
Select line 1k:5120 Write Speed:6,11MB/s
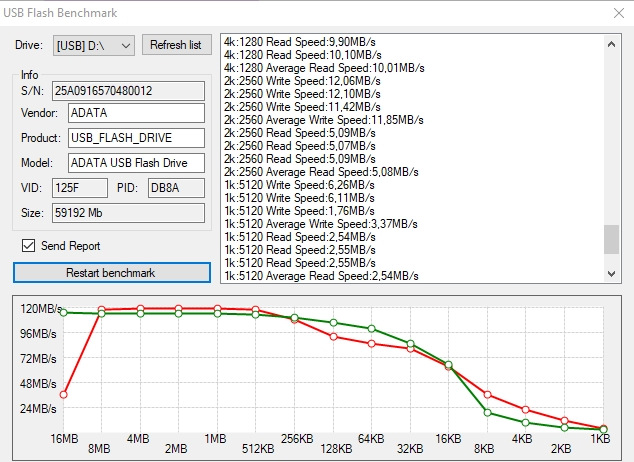[x=299, y=198]
